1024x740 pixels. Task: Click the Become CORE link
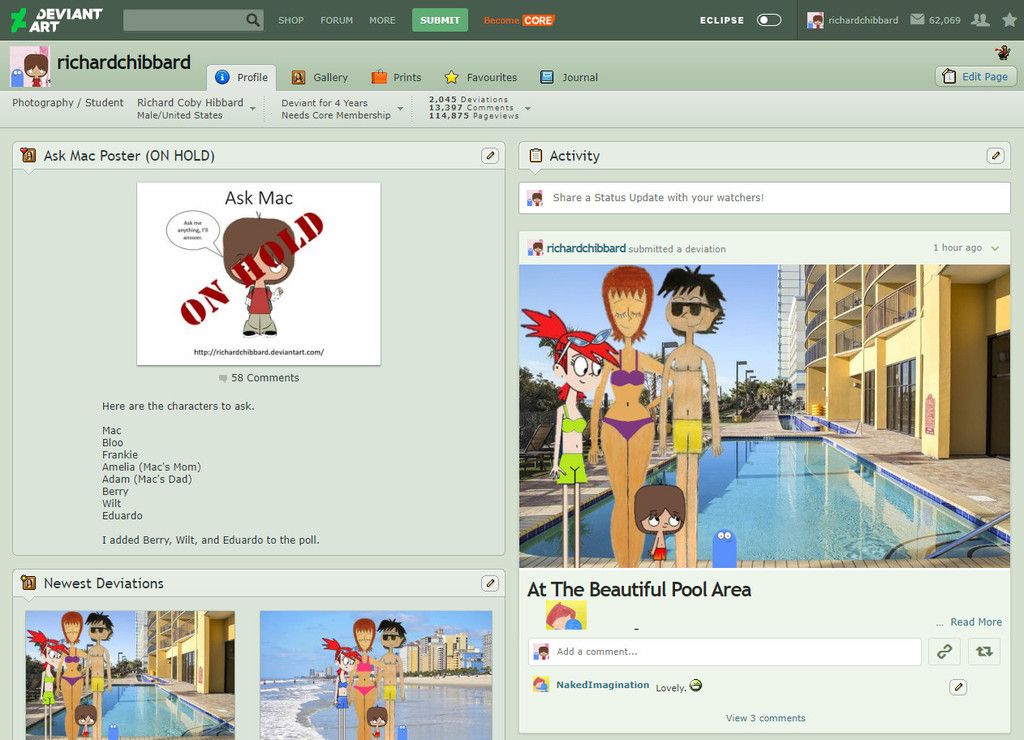click(x=519, y=20)
